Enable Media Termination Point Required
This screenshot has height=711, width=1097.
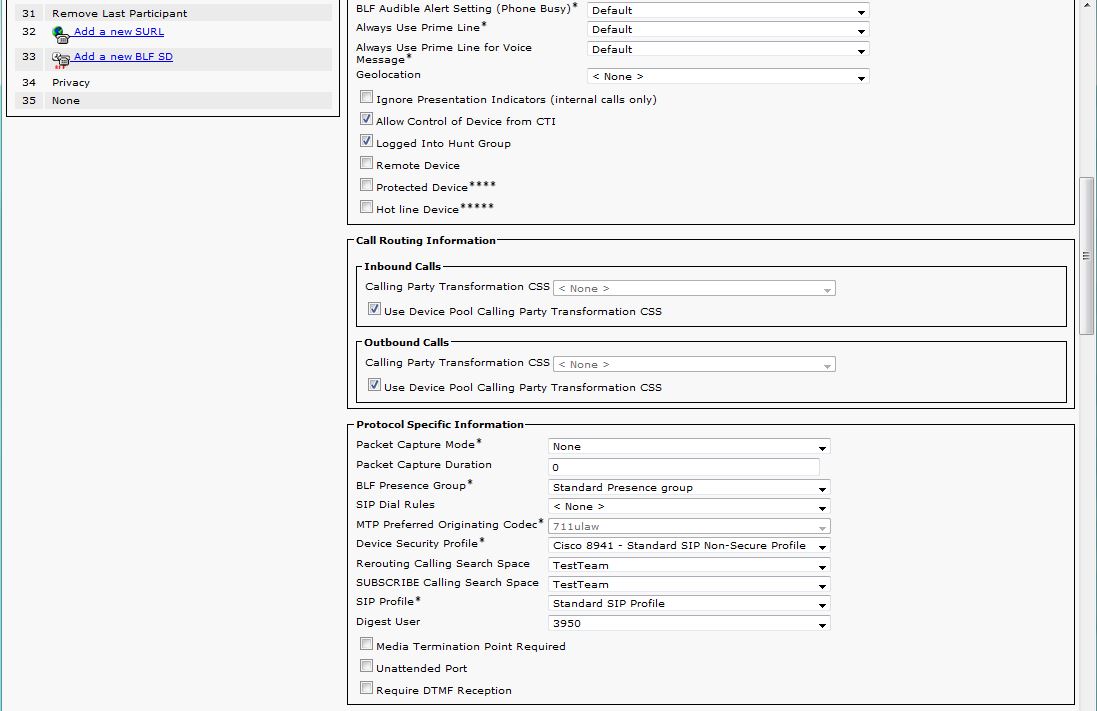click(x=367, y=644)
